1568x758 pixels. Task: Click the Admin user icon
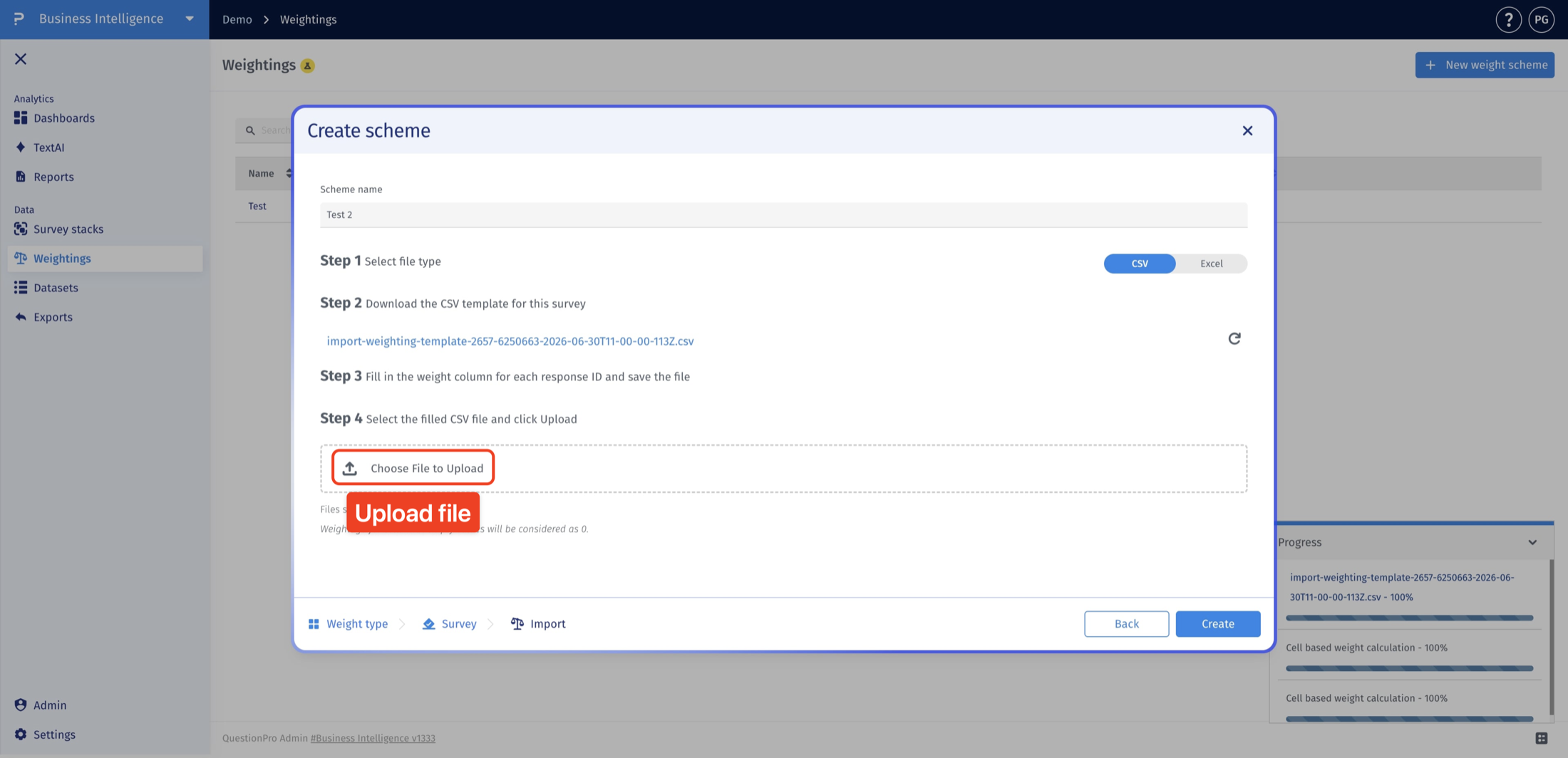point(21,705)
